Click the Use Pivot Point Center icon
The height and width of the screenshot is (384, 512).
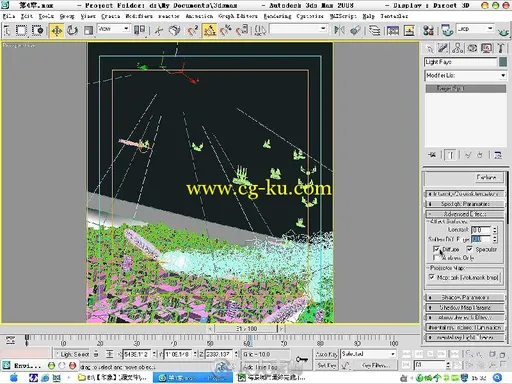point(139,30)
